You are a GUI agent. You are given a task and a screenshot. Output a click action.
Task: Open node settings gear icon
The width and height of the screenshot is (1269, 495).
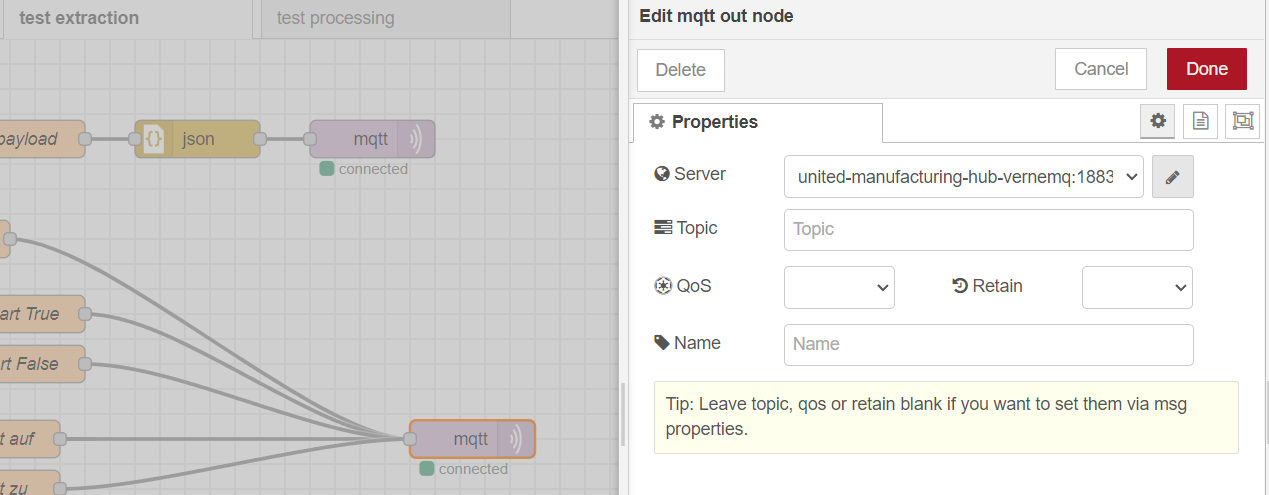coord(1158,121)
